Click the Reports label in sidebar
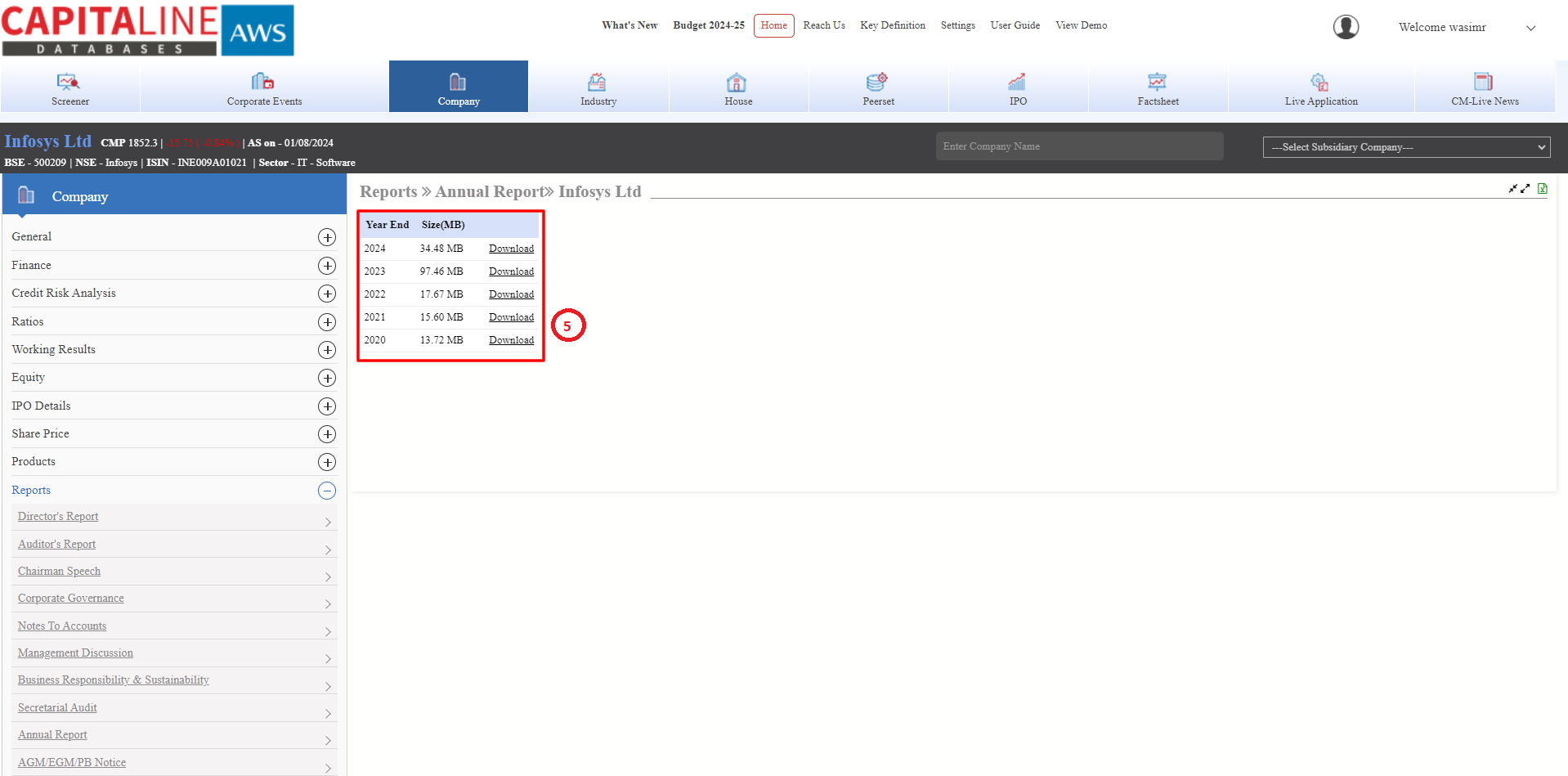Viewport: 1568px width, 776px height. click(x=31, y=491)
